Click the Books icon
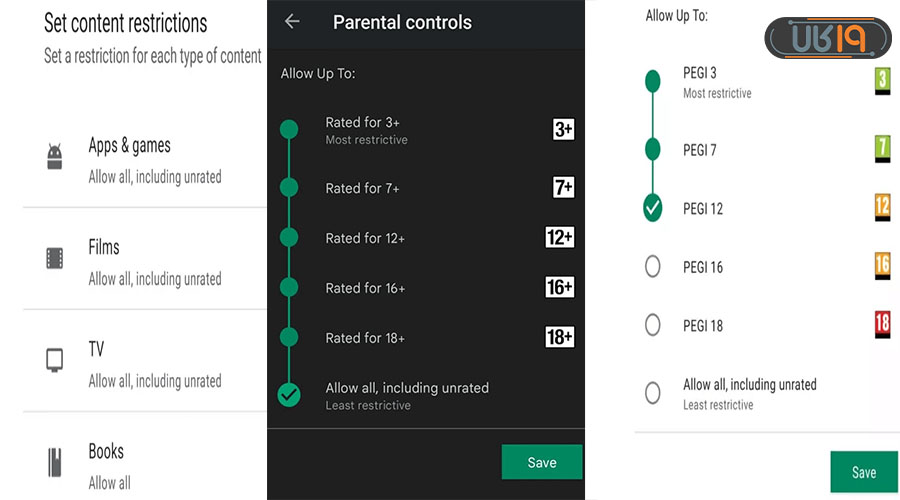 (x=55, y=462)
